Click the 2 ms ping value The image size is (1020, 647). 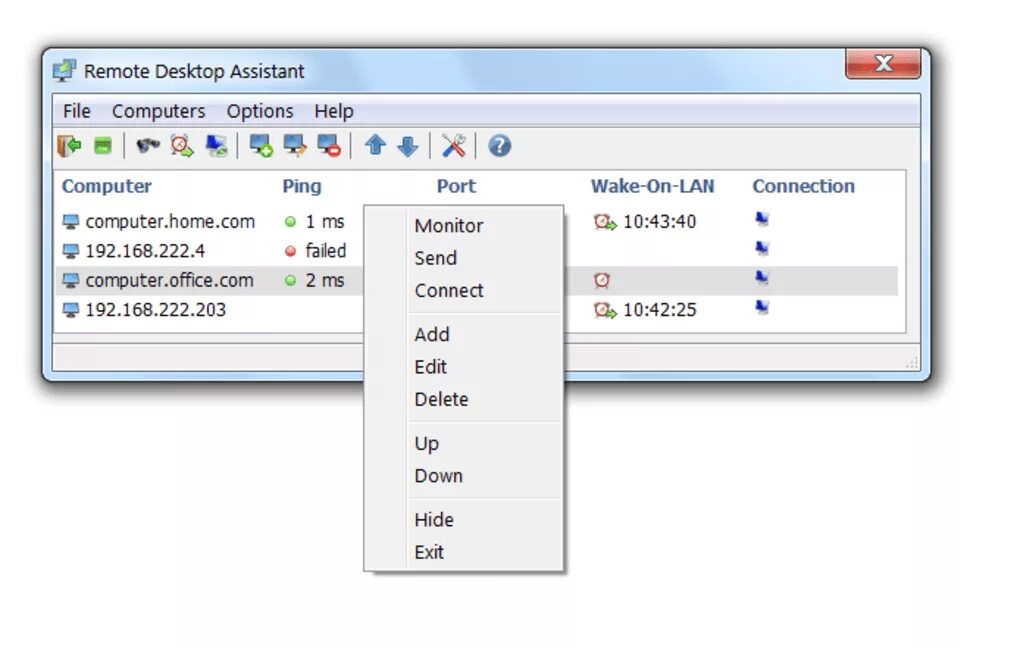click(x=325, y=280)
